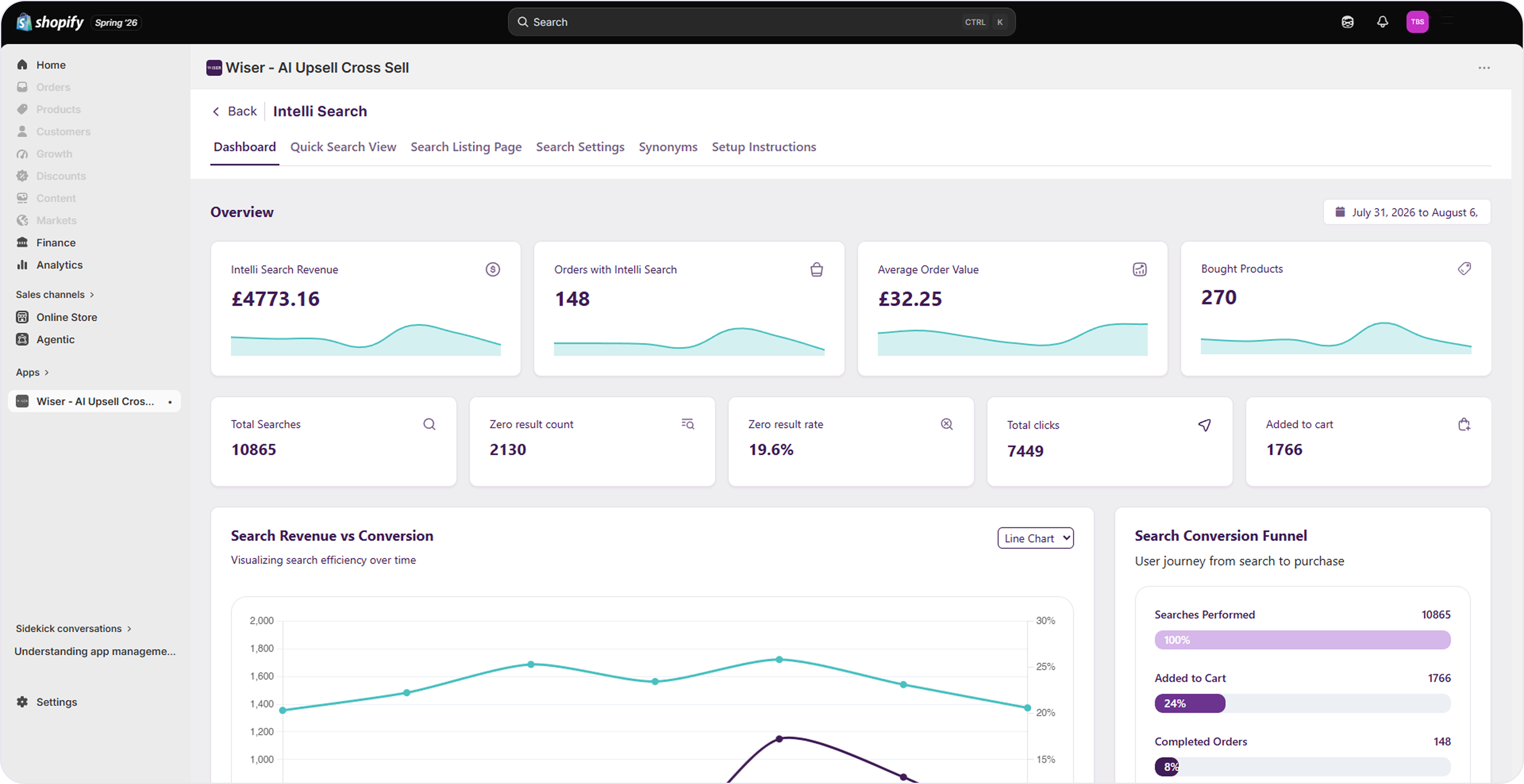Click the £4773.16 revenue value
Image resolution: width=1524 pixels, height=784 pixels.
click(275, 299)
